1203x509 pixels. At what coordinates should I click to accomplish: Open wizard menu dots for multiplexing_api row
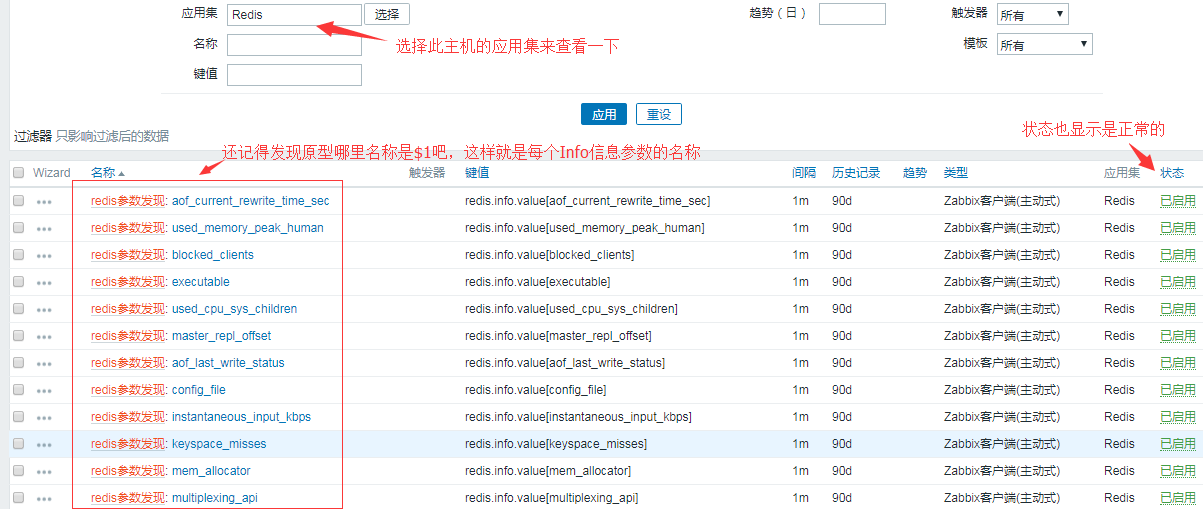pyautogui.click(x=43, y=498)
